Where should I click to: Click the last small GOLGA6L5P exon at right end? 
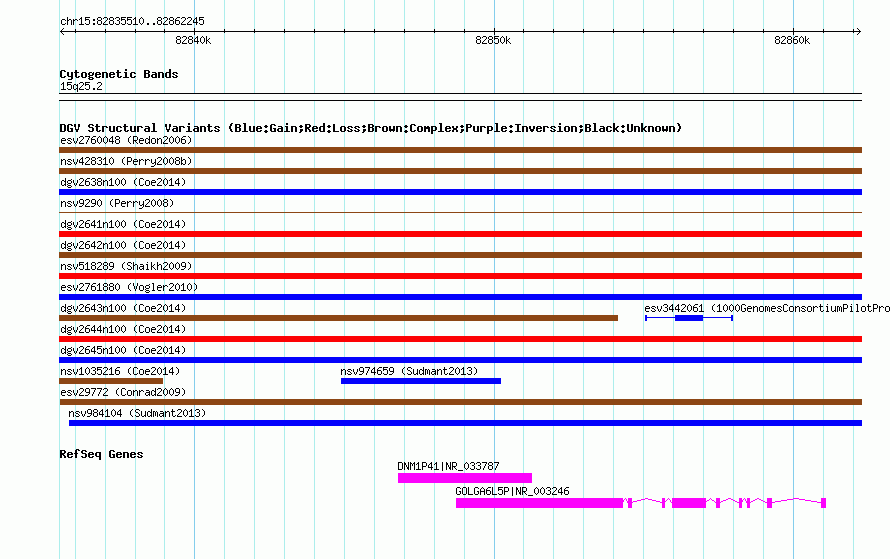(824, 503)
